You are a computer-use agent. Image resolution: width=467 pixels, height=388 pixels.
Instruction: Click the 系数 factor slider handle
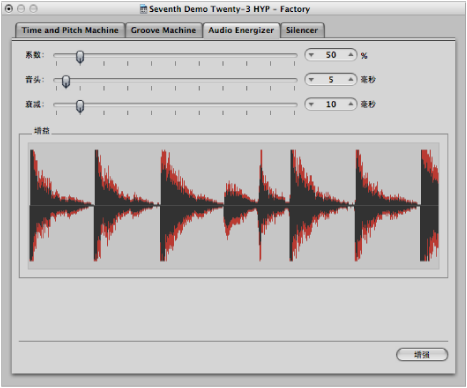point(80,57)
